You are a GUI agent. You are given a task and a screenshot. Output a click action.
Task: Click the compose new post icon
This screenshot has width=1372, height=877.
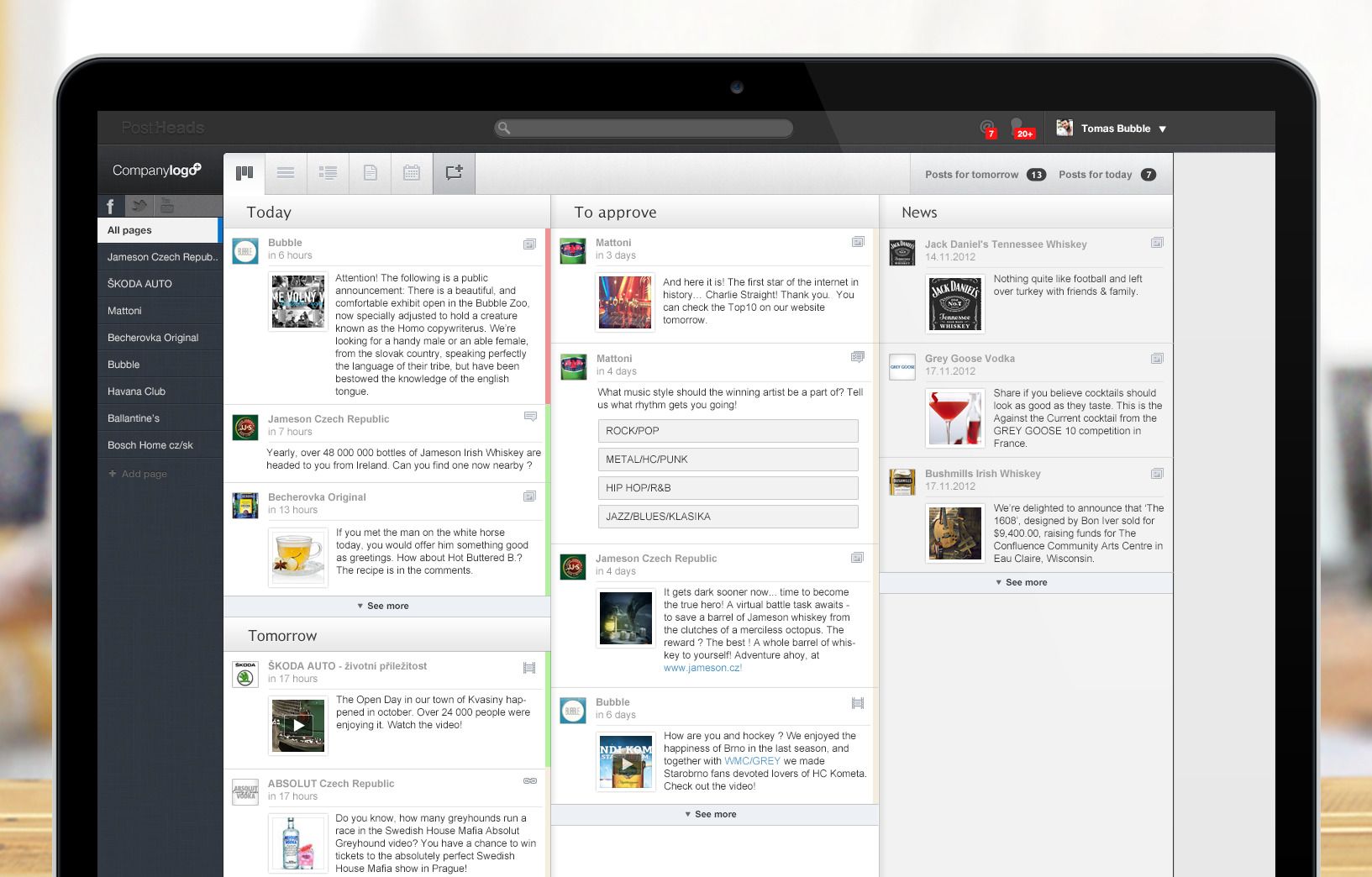coord(453,173)
